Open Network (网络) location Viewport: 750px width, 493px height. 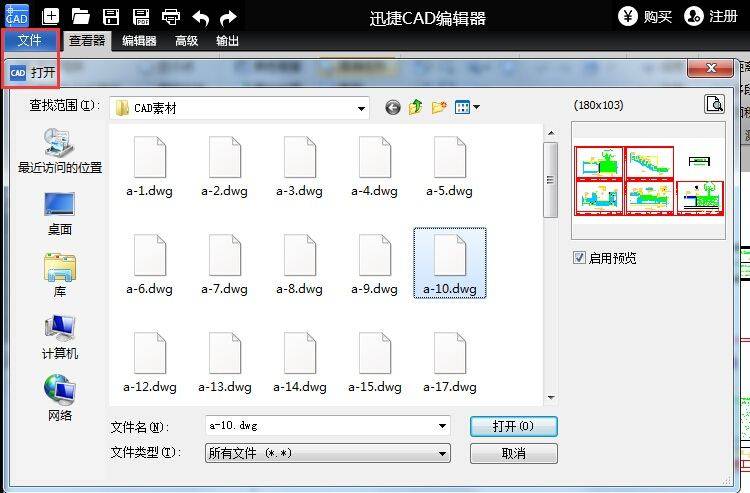point(60,398)
